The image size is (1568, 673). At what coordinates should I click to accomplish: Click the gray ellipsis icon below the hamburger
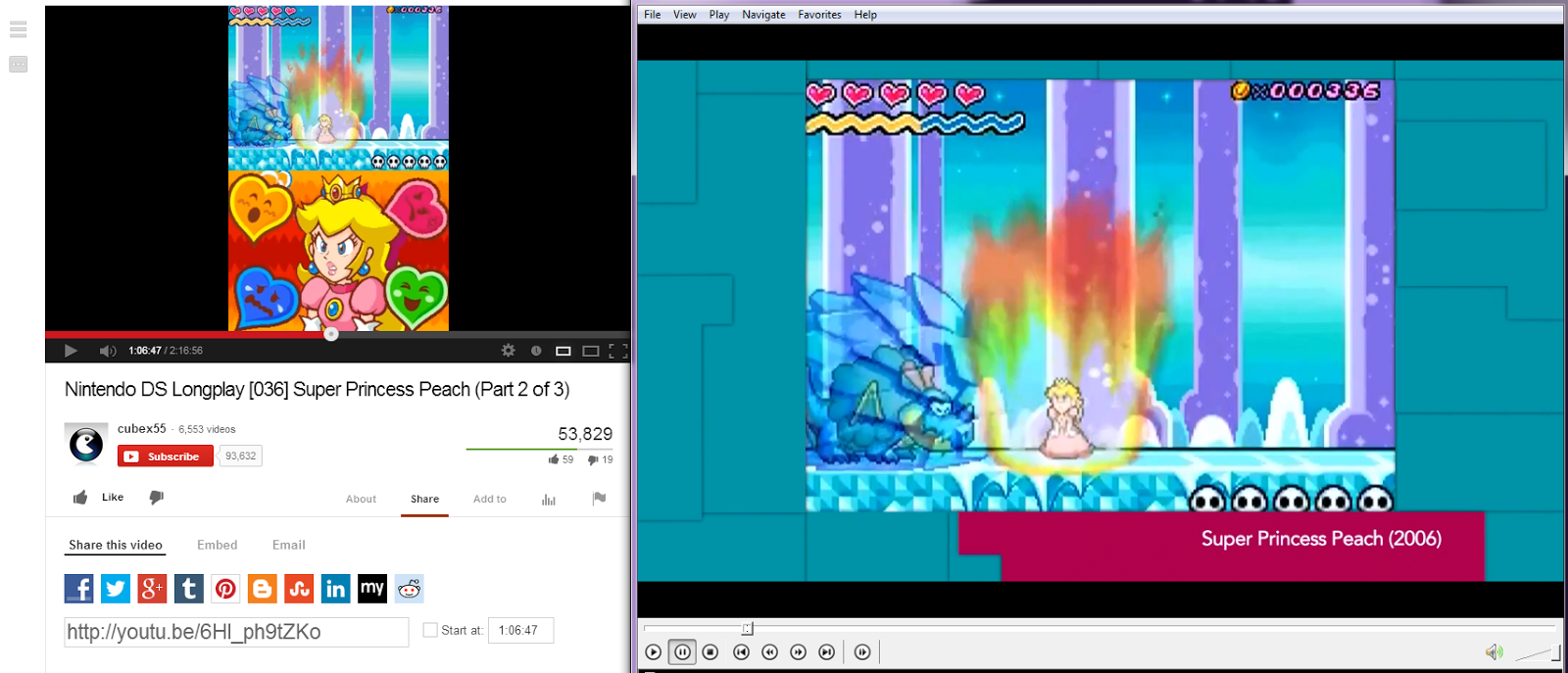(x=18, y=65)
